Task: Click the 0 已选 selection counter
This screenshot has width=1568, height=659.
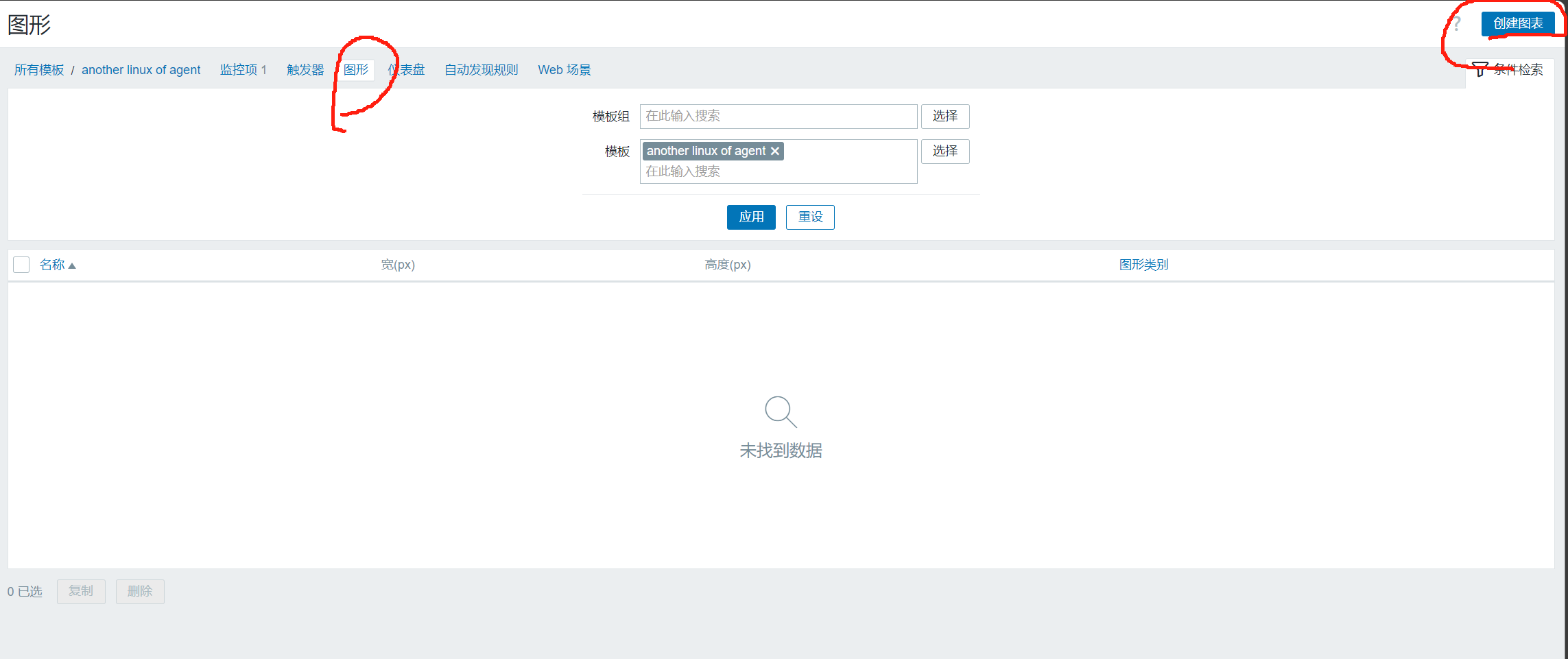Action: point(25,592)
